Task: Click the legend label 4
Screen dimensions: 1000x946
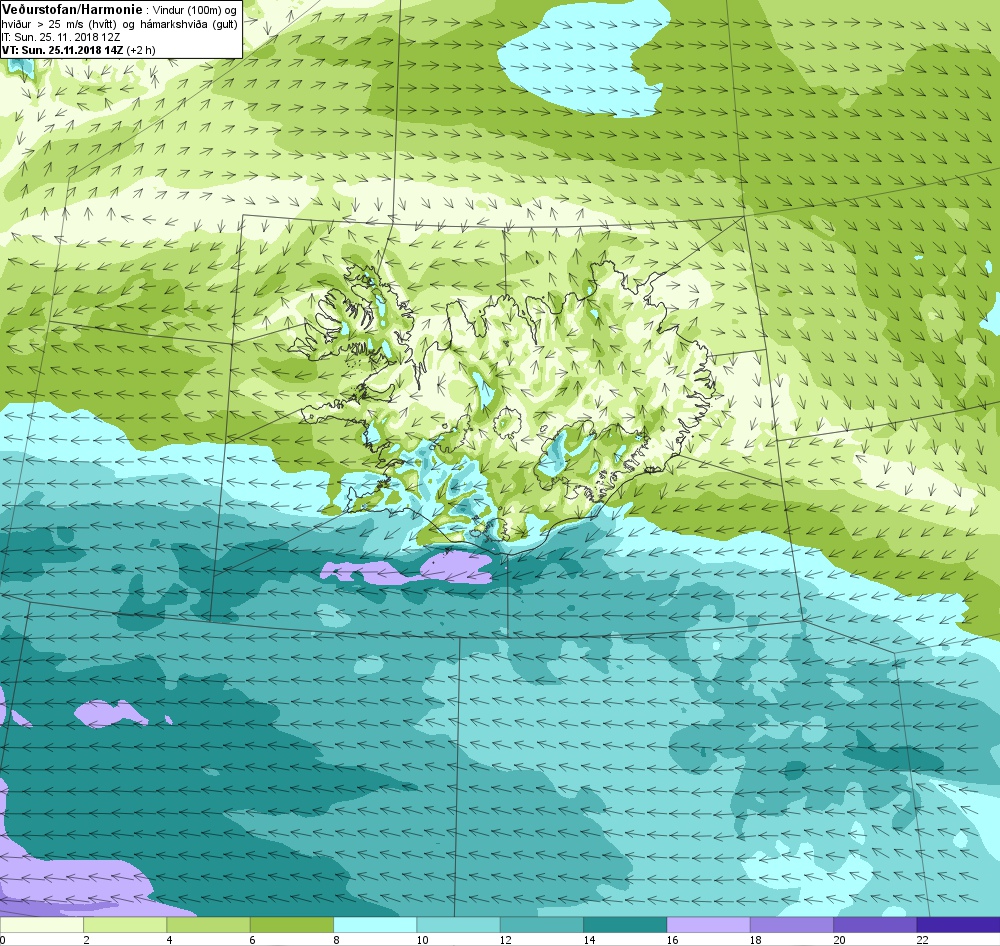Action: pyautogui.click(x=170, y=939)
